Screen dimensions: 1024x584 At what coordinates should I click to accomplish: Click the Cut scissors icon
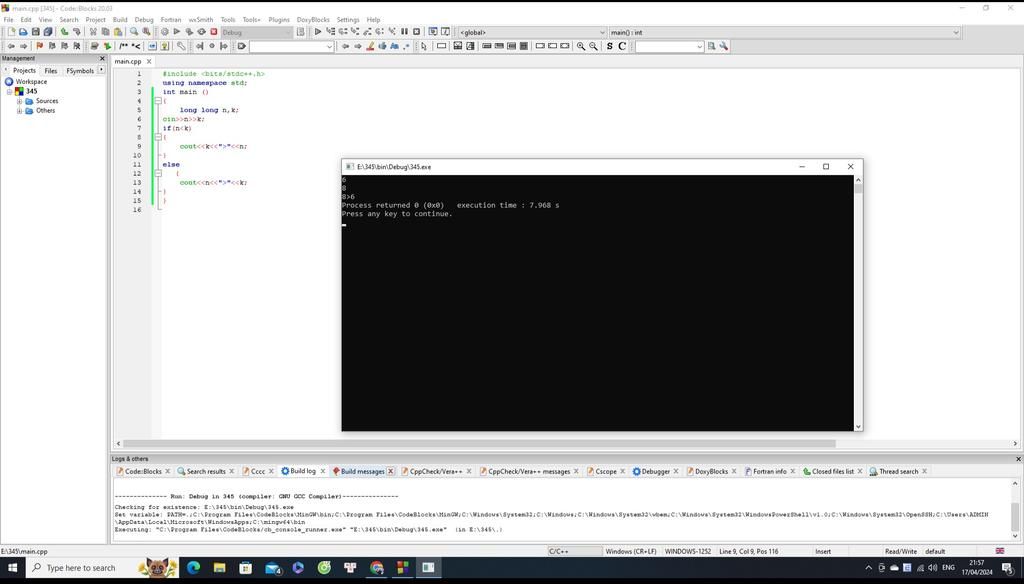coord(93,31)
